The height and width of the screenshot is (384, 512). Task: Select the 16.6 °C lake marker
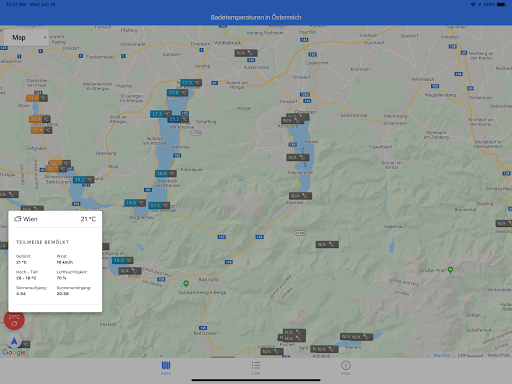click(x=166, y=174)
